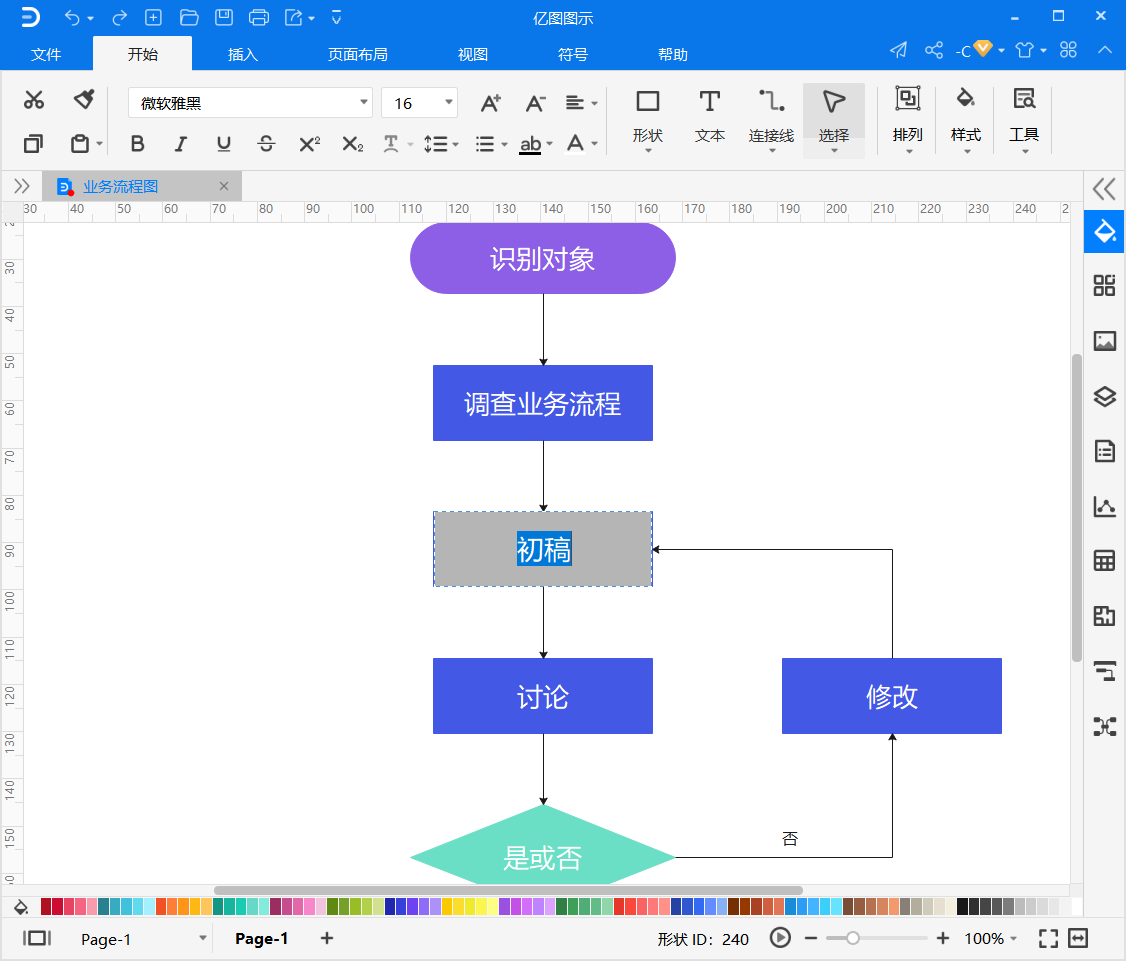Click the Cut scissors icon
1126x961 pixels.
pyautogui.click(x=34, y=100)
